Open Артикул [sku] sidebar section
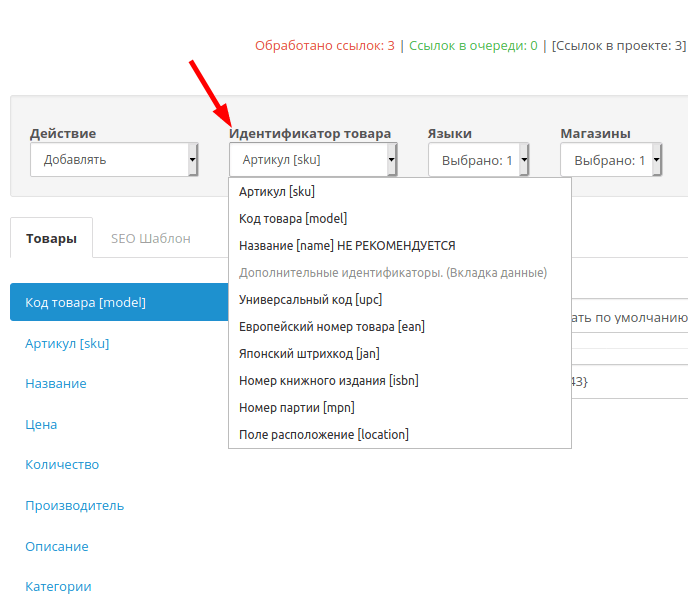This screenshot has width=688, height=597. pyautogui.click(x=67, y=343)
